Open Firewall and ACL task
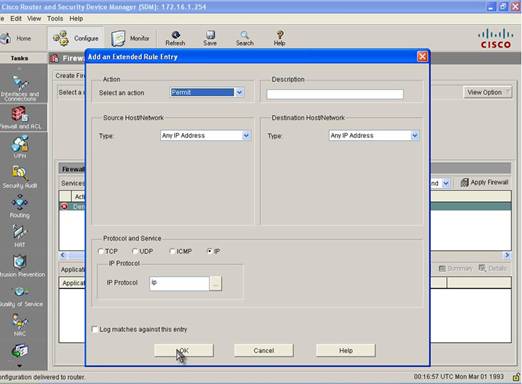The width and height of the screenshot is (522, 384). click(x=20, y=117)
